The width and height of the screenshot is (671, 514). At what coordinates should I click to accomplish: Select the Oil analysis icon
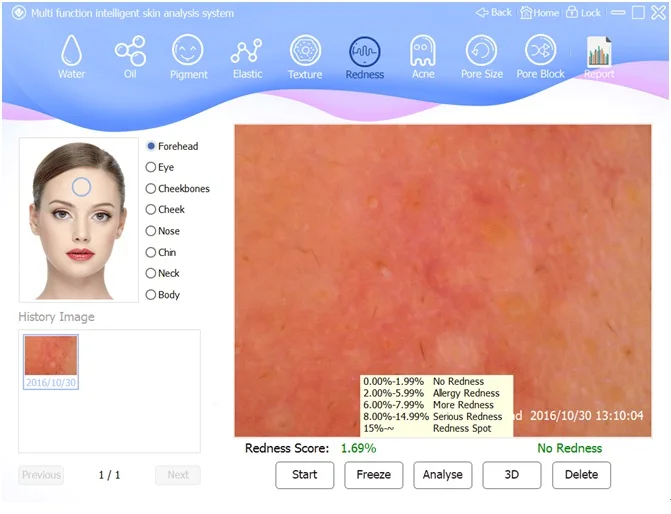130,51
